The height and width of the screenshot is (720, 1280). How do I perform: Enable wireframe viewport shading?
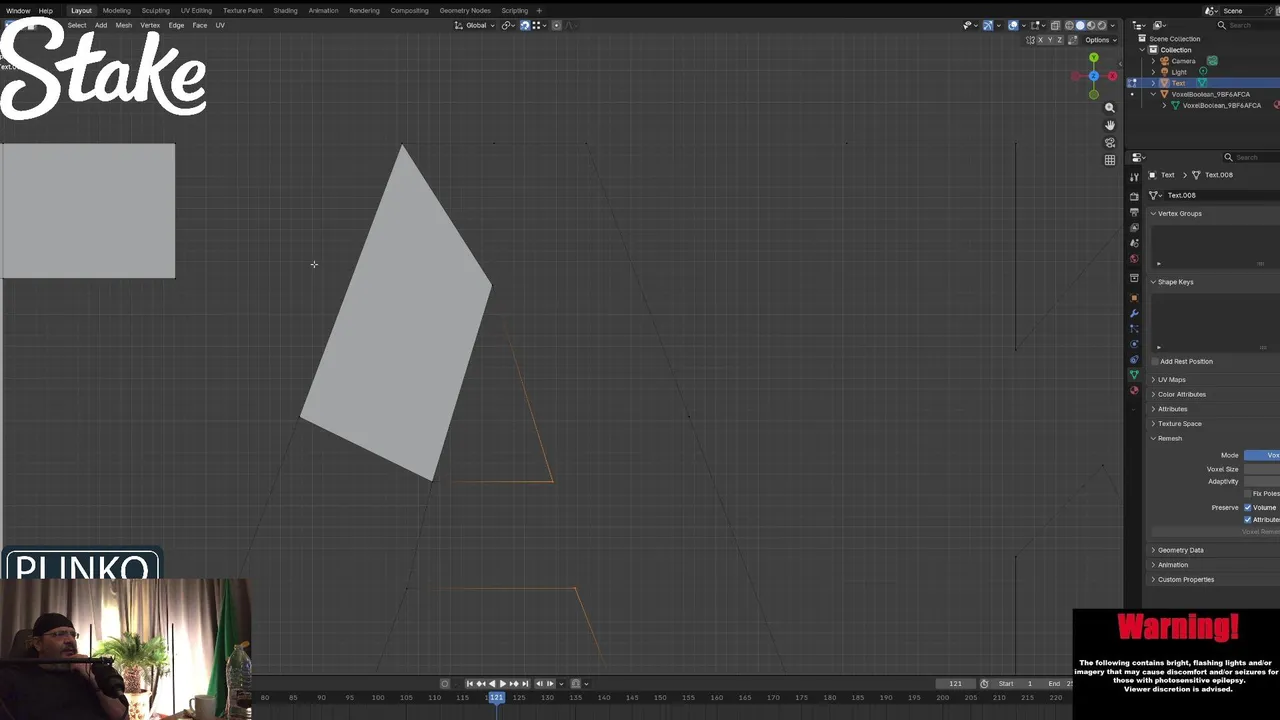(1069, 25)
